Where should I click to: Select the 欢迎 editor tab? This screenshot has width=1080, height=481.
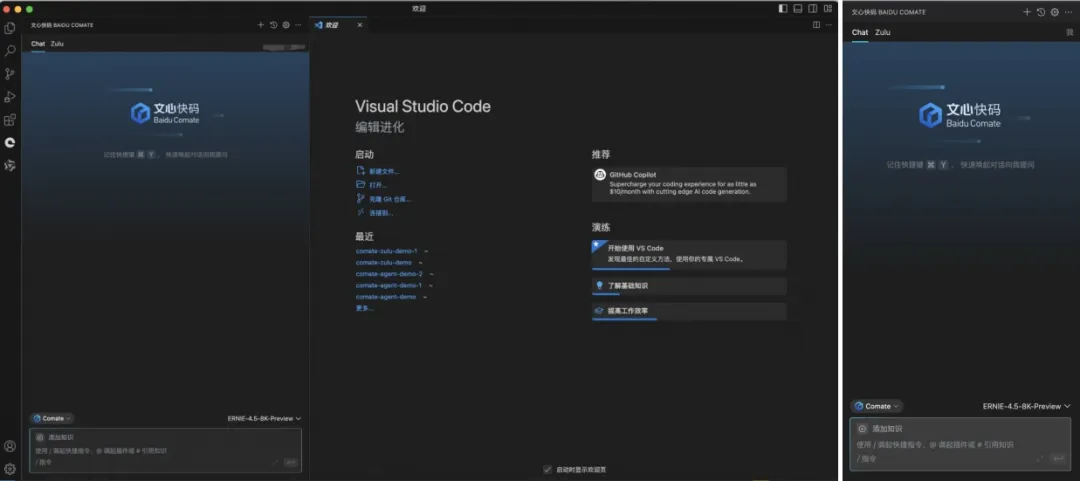(332, 25)
